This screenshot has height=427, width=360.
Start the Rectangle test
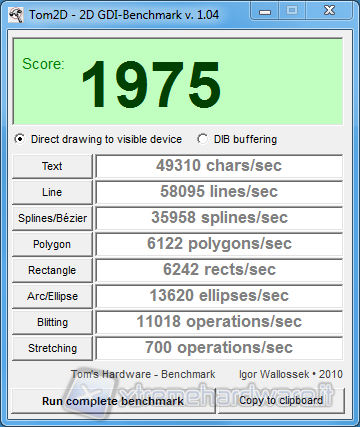(52, 270)
